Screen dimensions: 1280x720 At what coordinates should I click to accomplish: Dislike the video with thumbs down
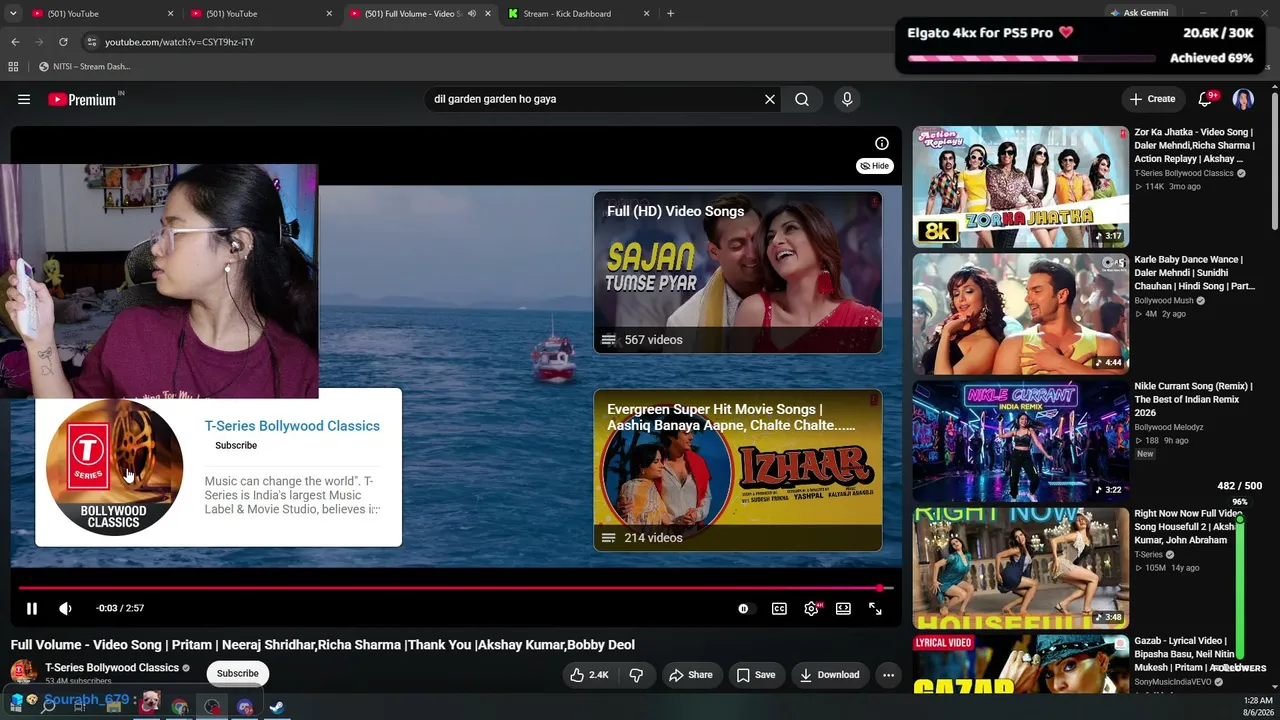[636, 675]
